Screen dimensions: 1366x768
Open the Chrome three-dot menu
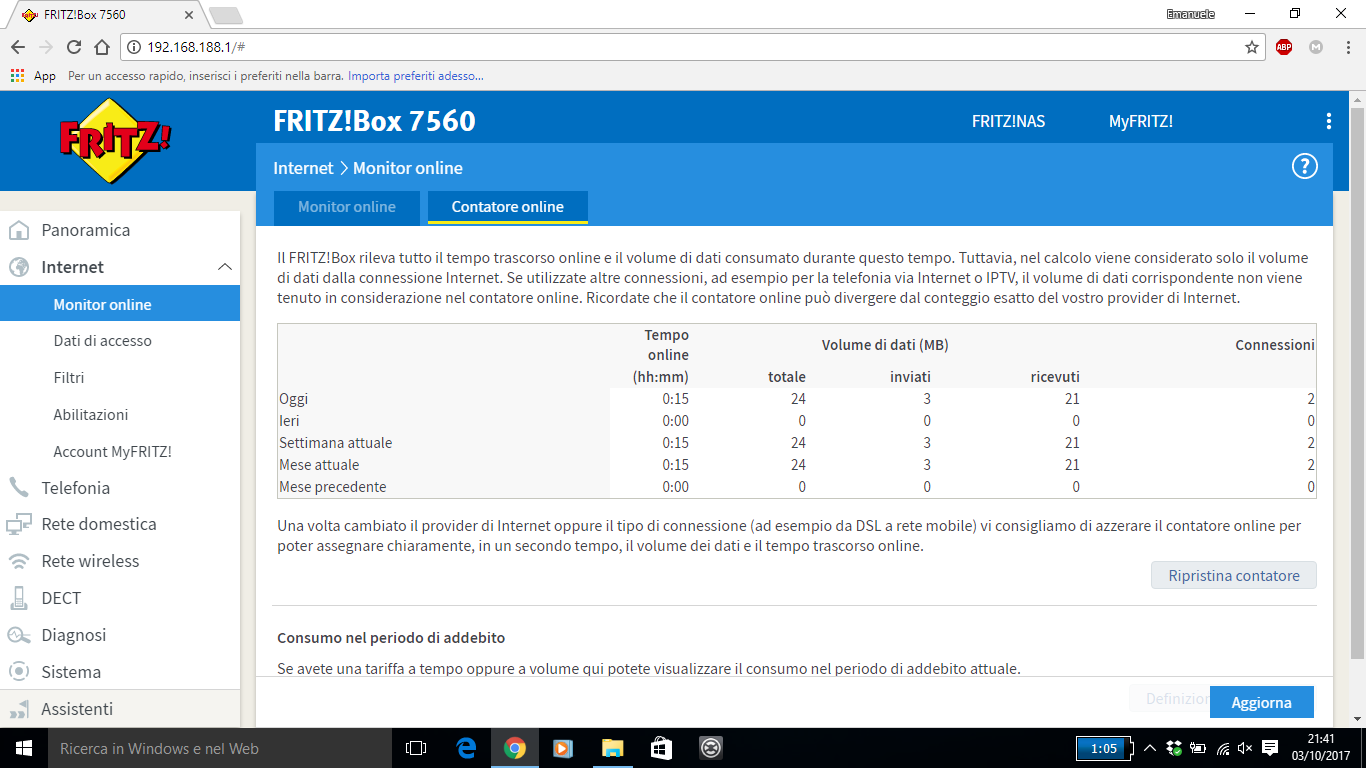(x=1346, y=47)
